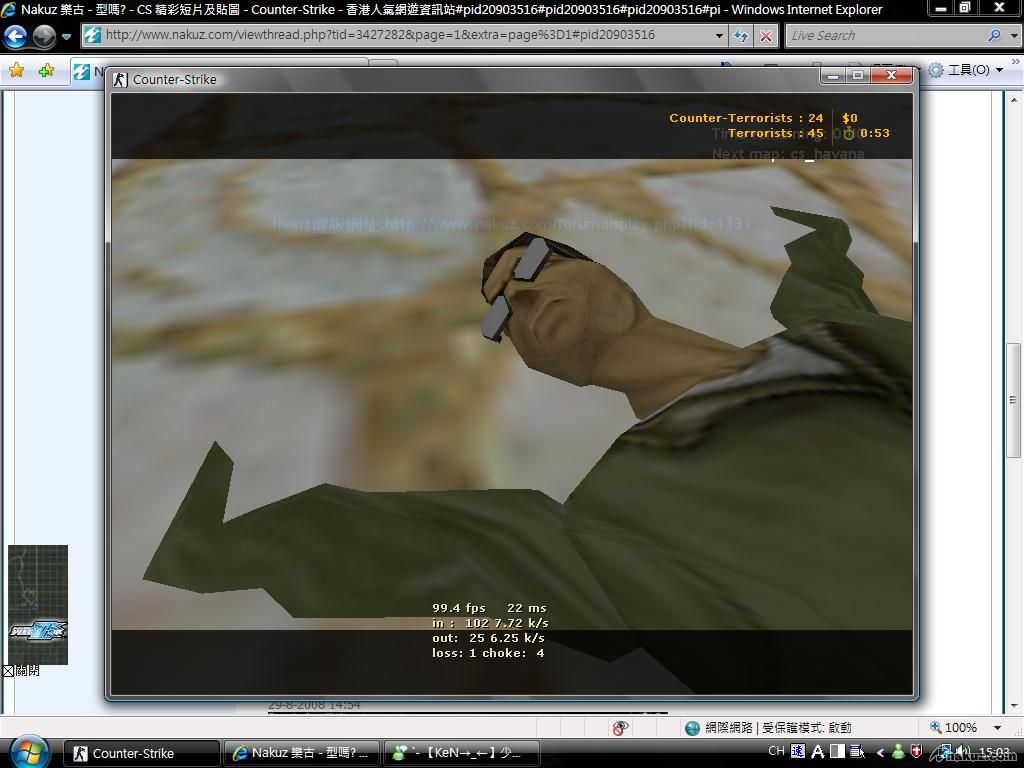1024x768 pixels.
Task: Select the Nakuz browser tab
Action: (x=88, y=71)
